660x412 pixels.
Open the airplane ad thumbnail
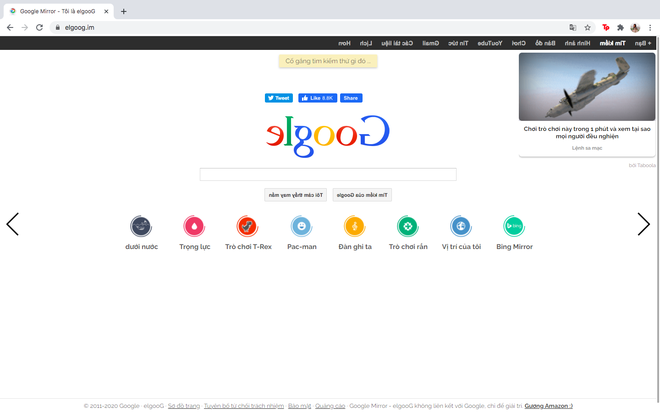coord(587,87)
